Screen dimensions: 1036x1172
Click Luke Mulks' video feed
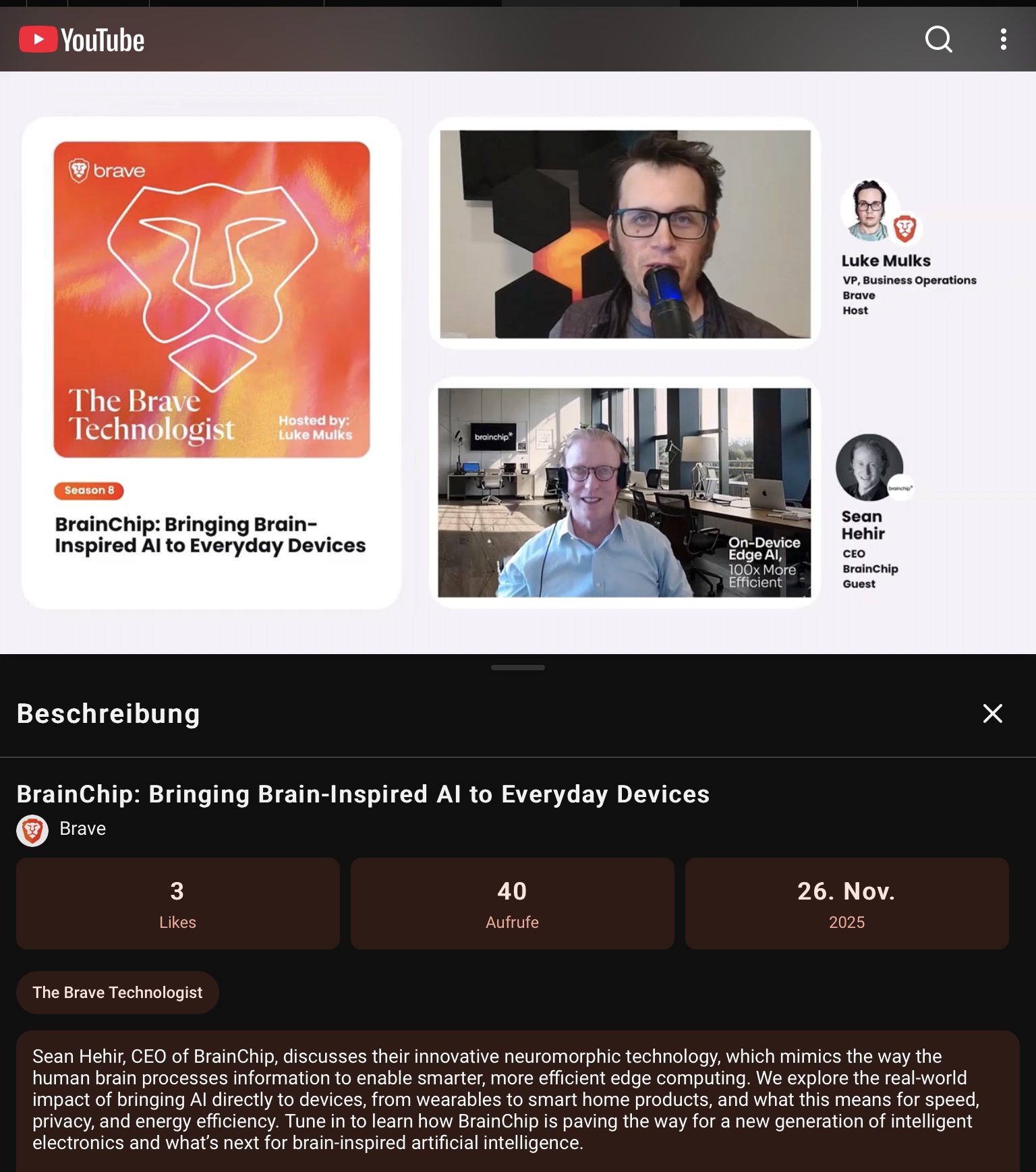click(625, 234)
